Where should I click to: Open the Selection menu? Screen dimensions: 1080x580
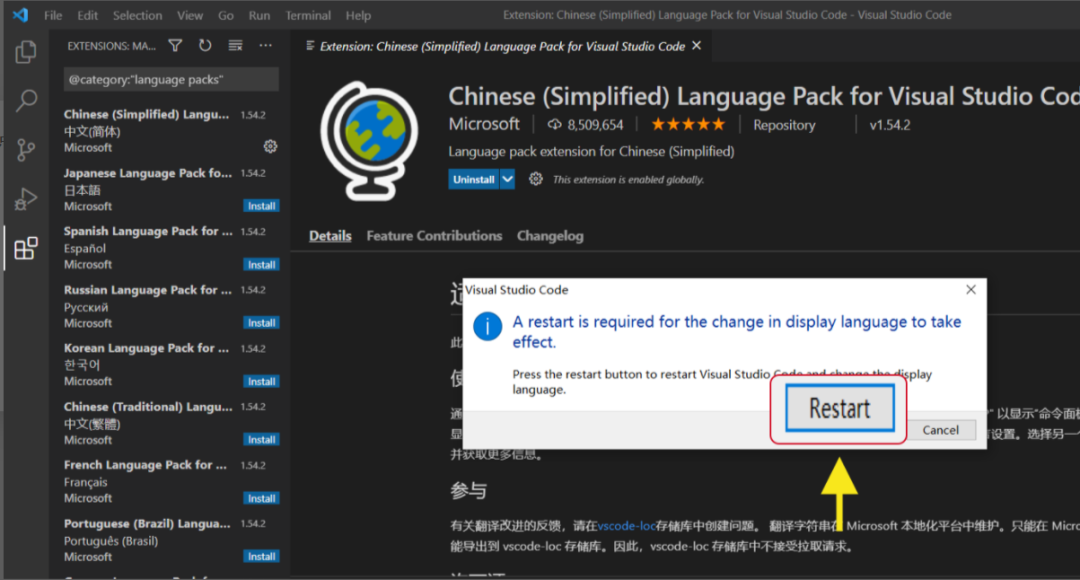137,15
